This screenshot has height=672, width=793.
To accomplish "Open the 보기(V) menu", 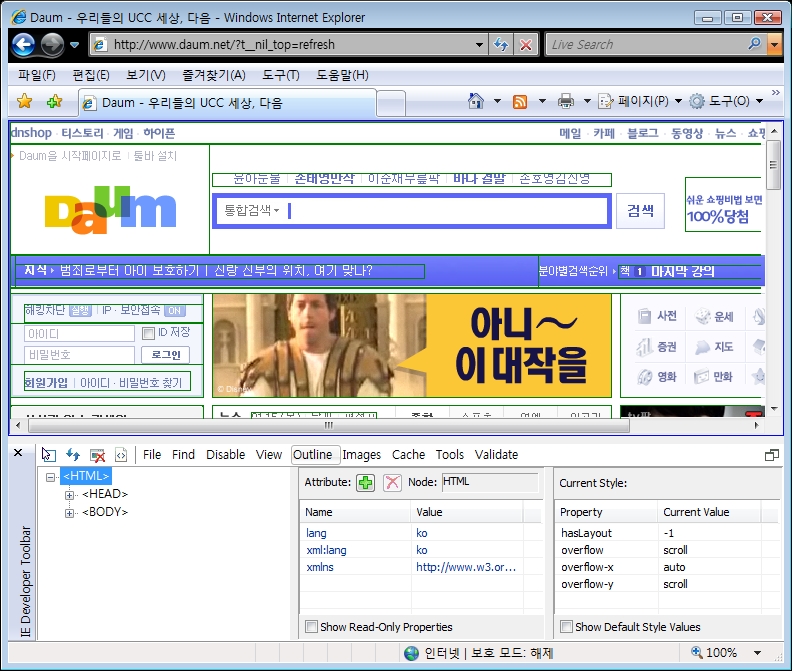I will coord(146,75).
